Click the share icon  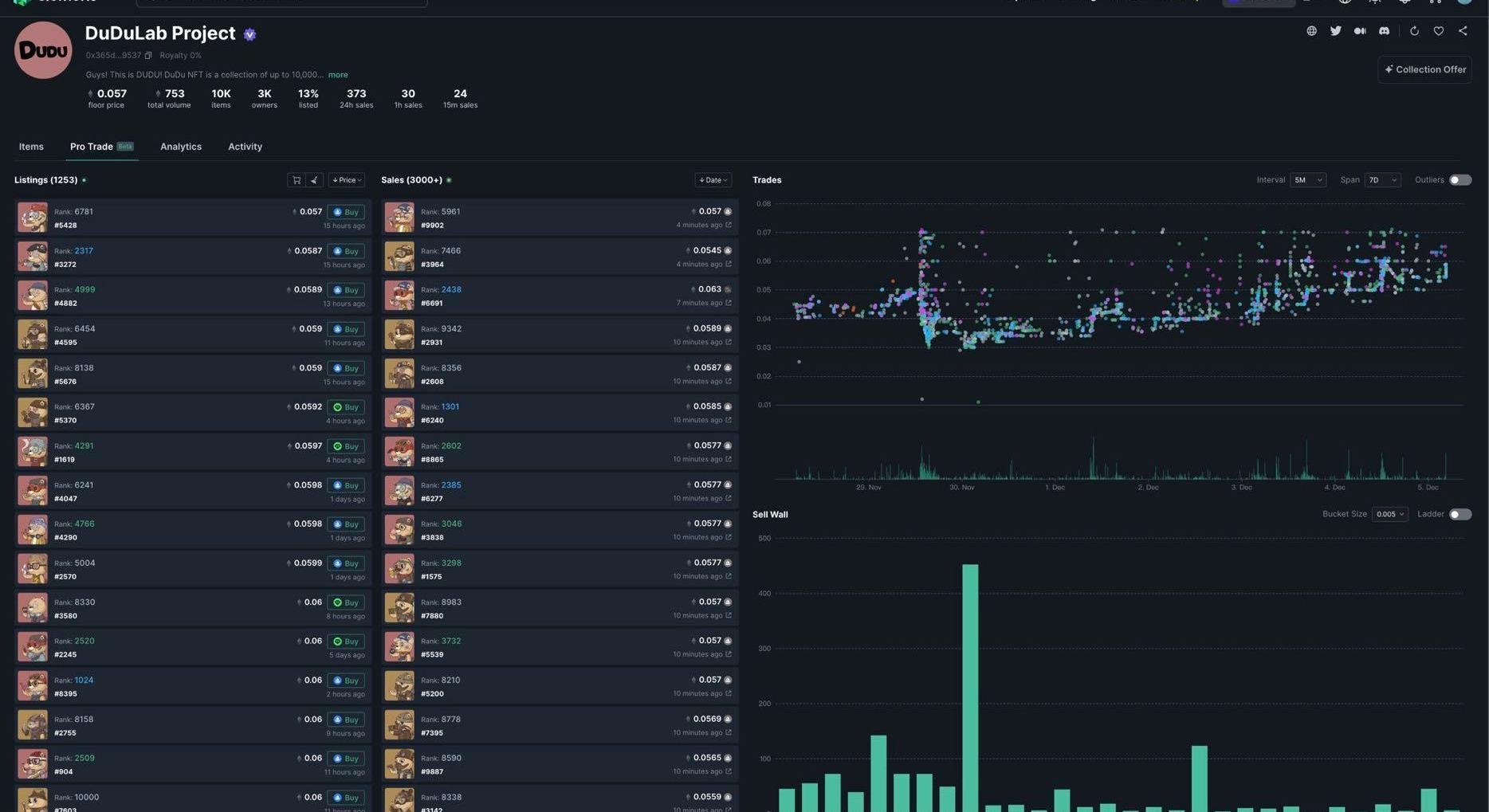pyautogui.click(x=1463, y=31)
